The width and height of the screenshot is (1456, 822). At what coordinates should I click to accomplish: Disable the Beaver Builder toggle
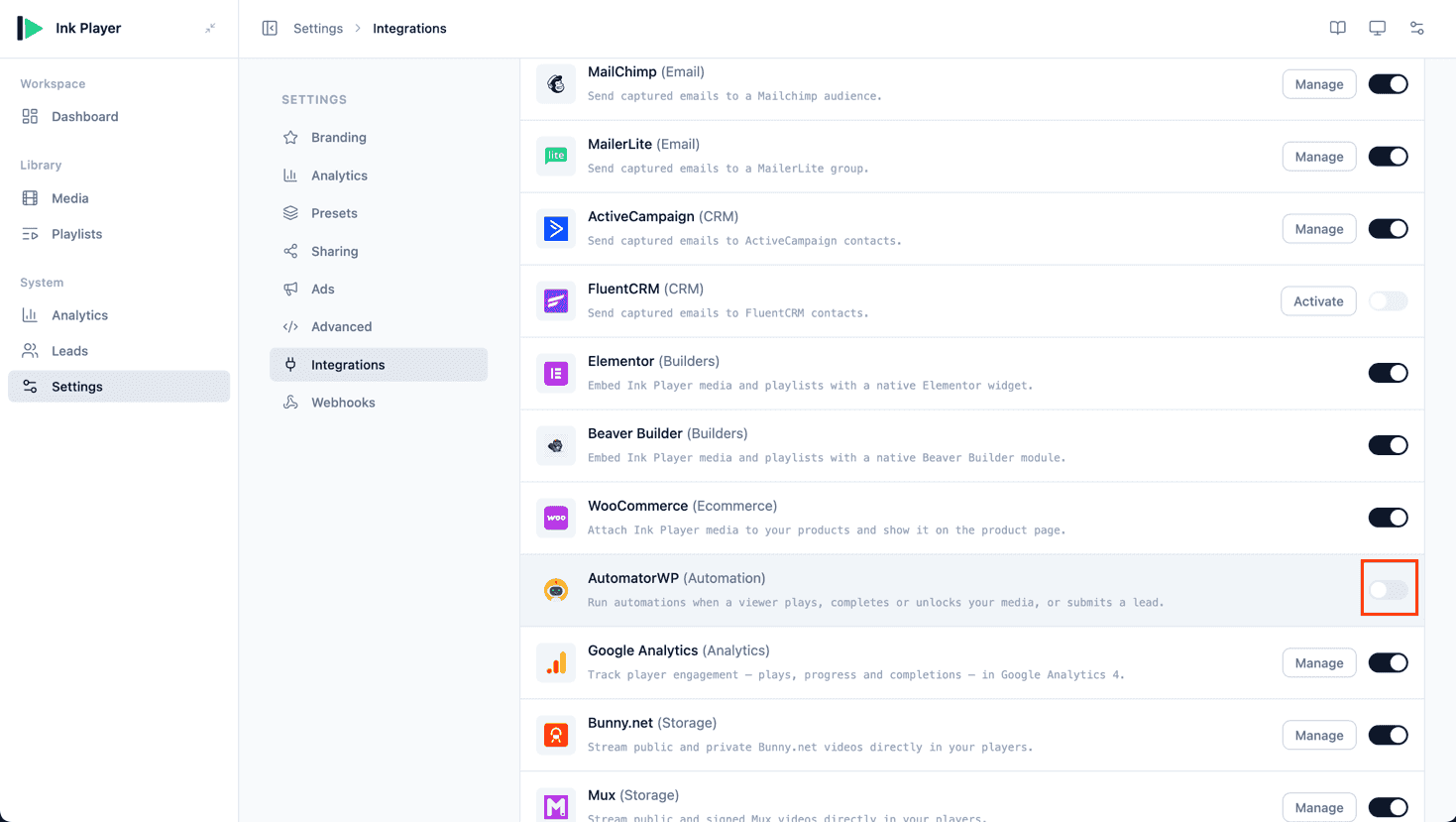[x=1388, y=445]
